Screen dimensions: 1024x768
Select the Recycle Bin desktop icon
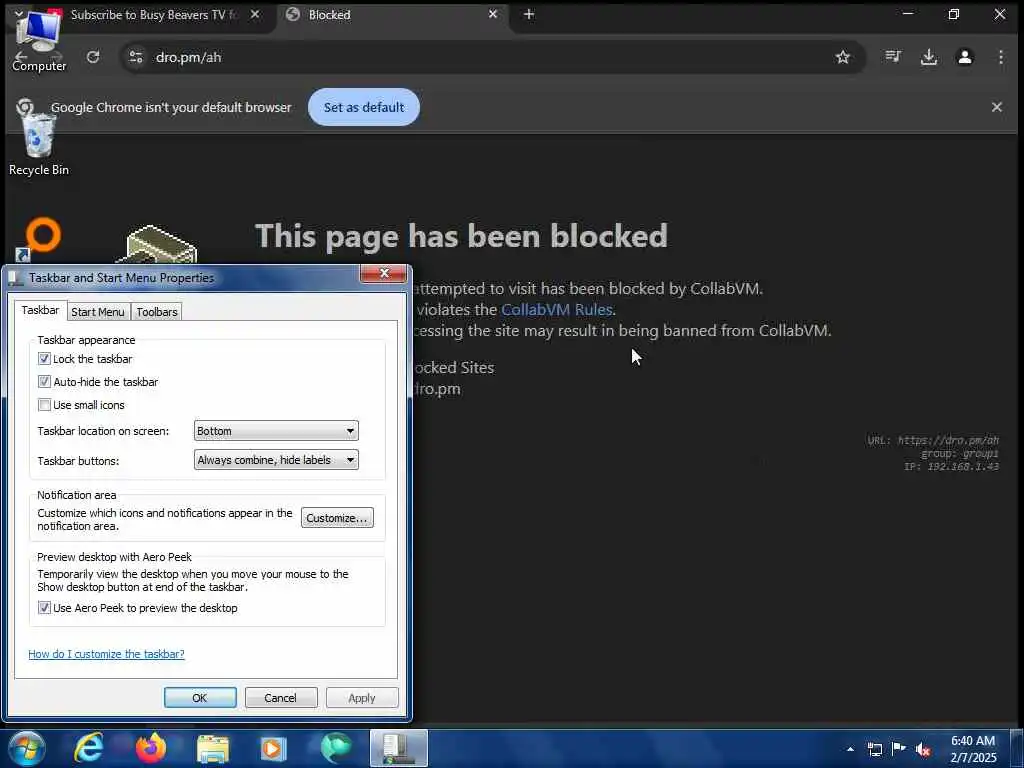click(39, 144)
